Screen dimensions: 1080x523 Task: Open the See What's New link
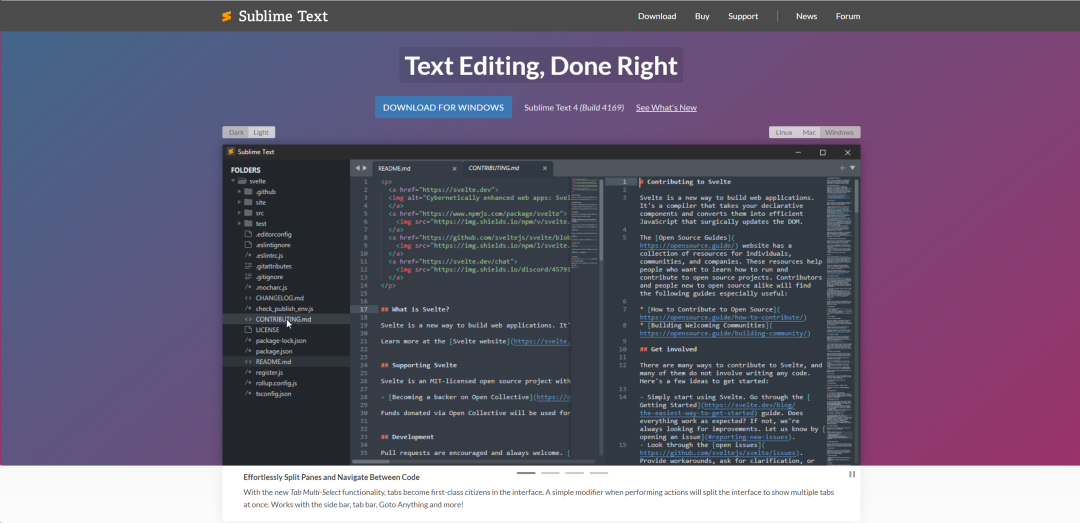666,107
